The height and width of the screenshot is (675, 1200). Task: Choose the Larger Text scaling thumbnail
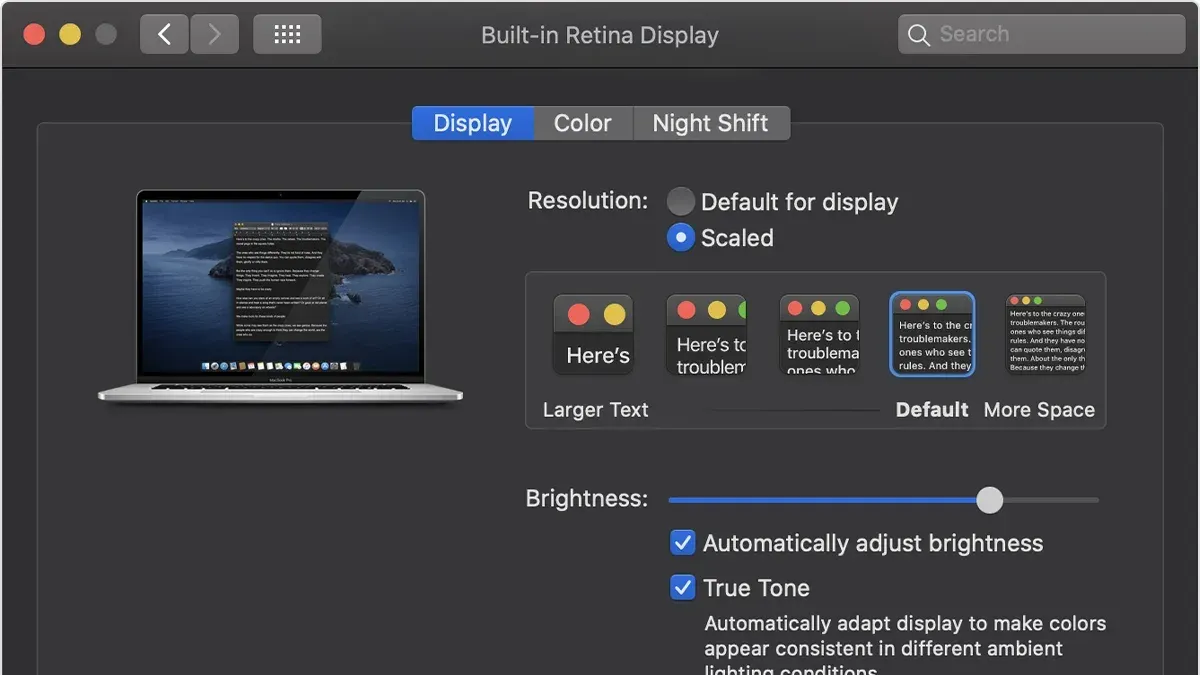pyautogui.click(x=594, y=334)
